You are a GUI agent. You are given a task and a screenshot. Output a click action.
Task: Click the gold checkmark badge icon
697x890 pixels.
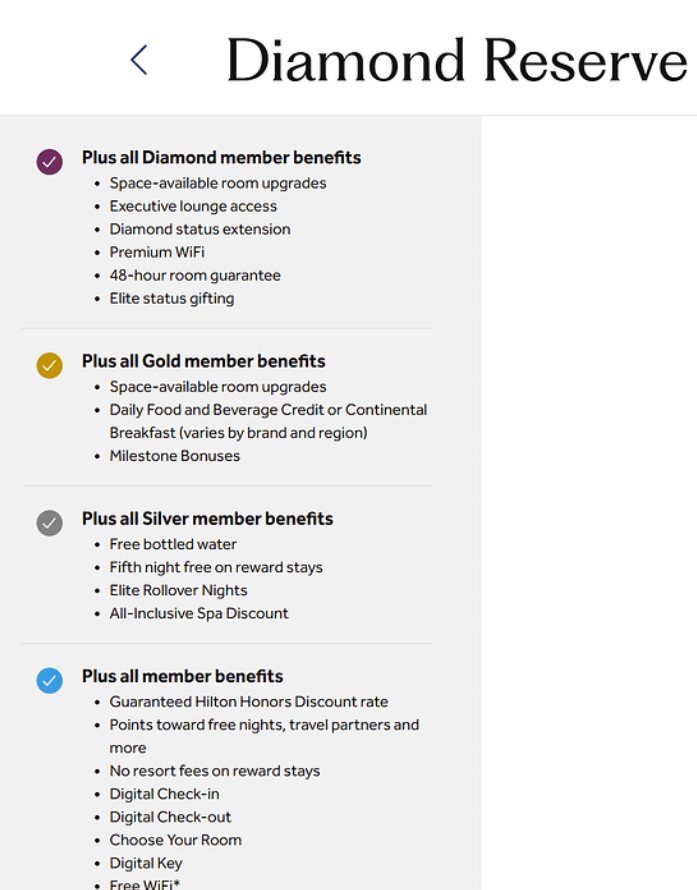pos(50,365)
